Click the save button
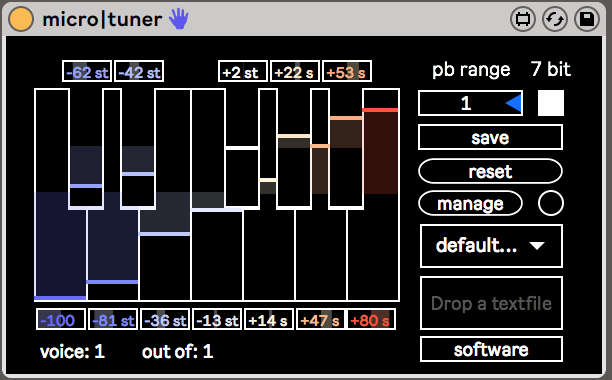The height and width of the screenshot is (380, 612). (x=490, y=137)
